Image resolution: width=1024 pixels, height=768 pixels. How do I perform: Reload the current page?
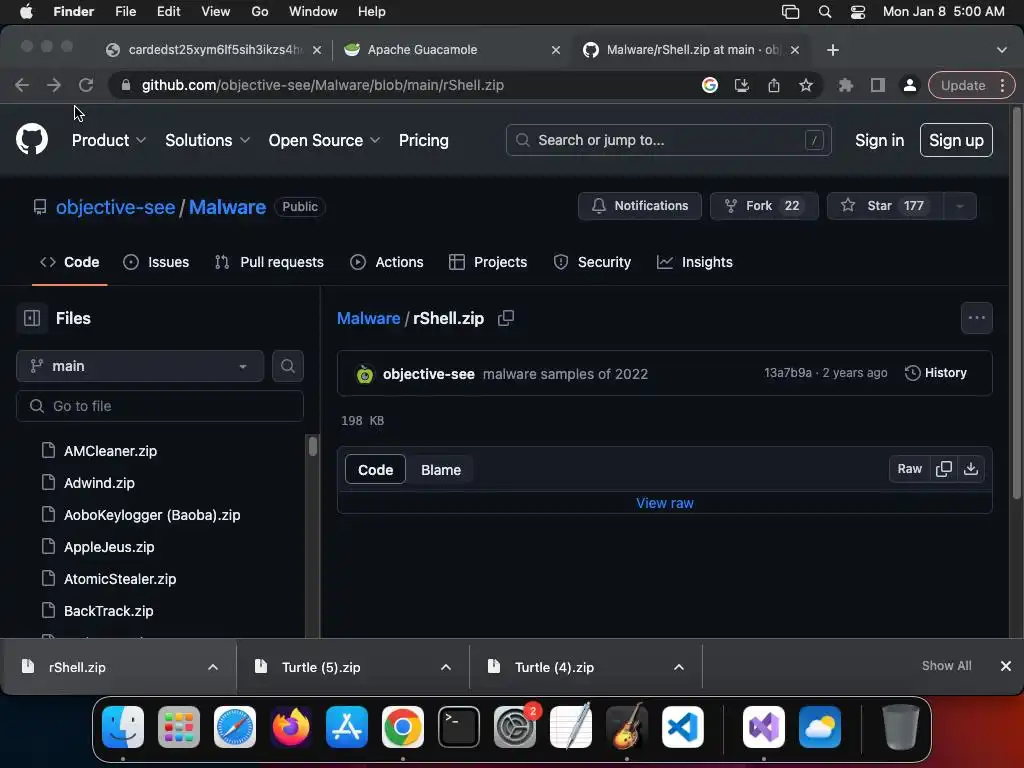click(86, 85)
